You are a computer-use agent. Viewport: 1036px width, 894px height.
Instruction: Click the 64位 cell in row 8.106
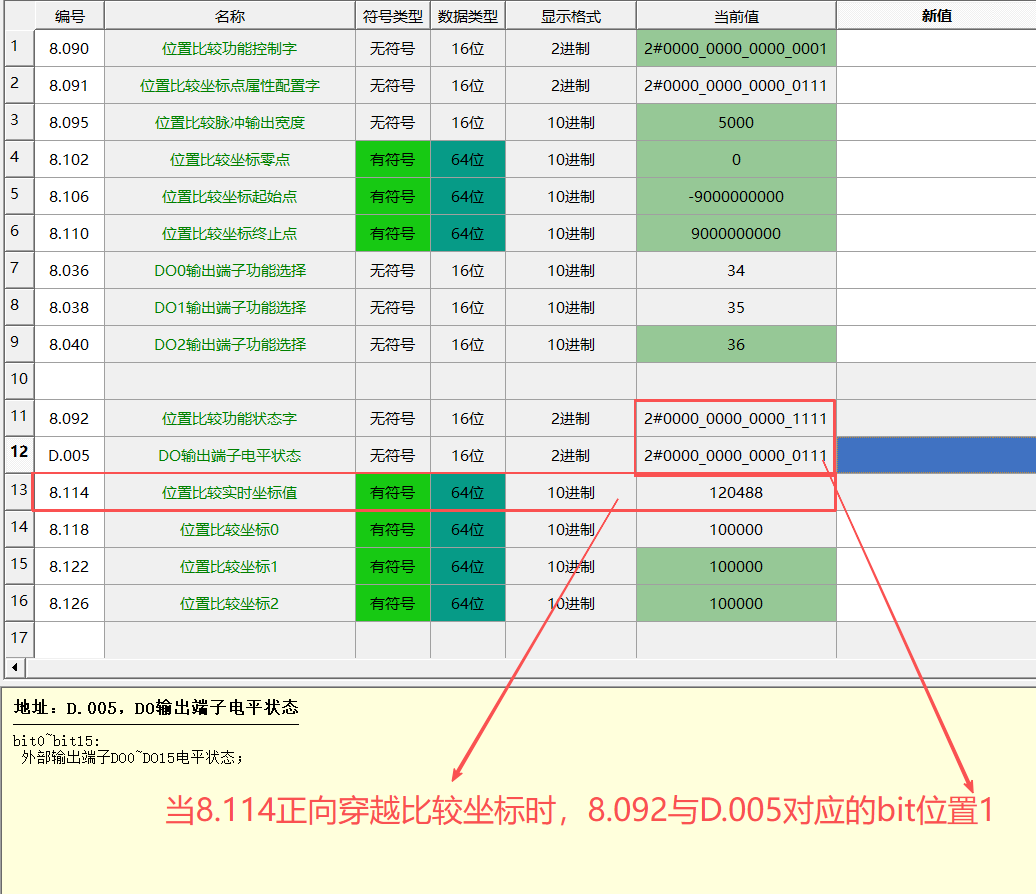468,196
